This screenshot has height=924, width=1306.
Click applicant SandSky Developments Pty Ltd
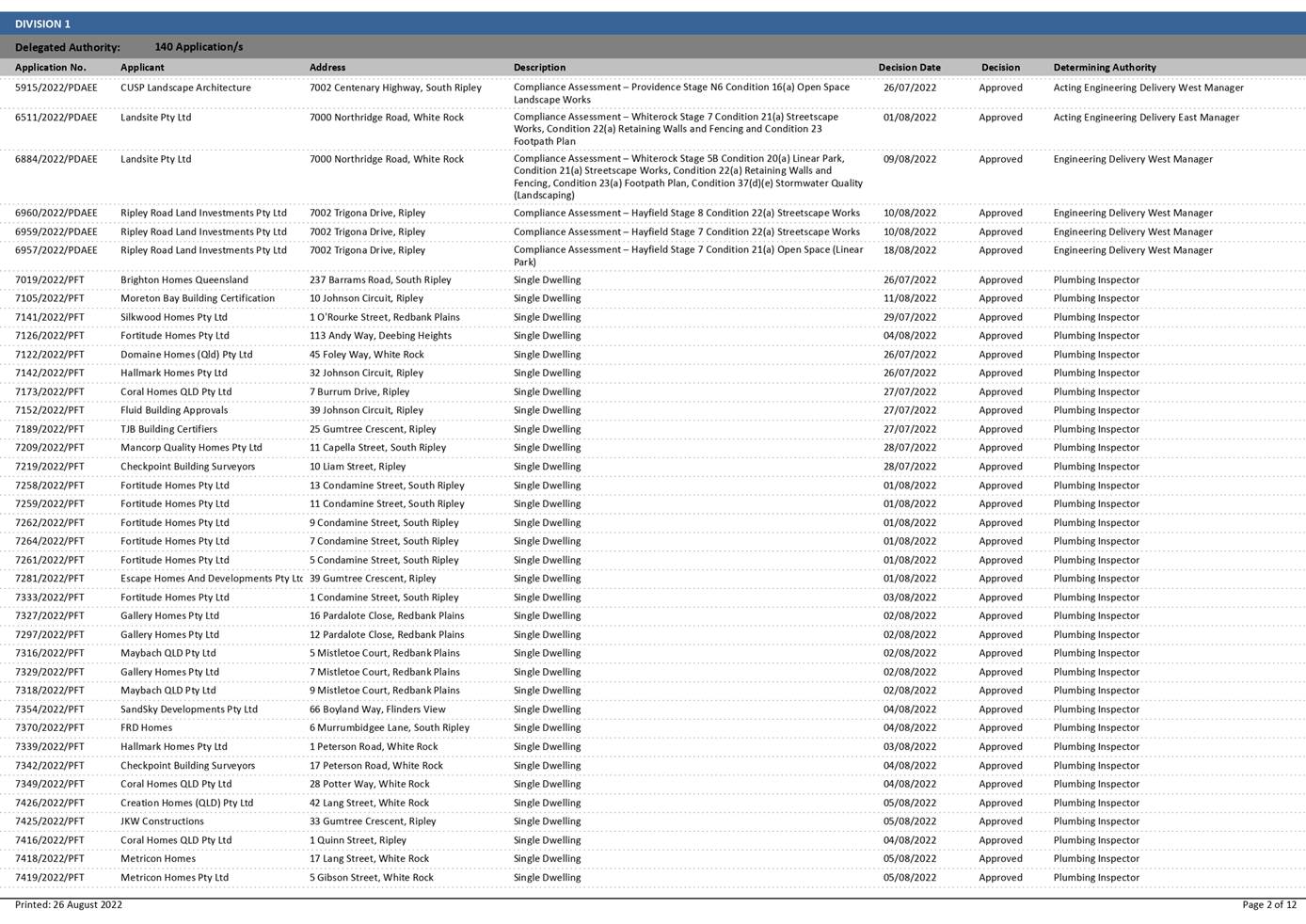[x=189, y=709]
